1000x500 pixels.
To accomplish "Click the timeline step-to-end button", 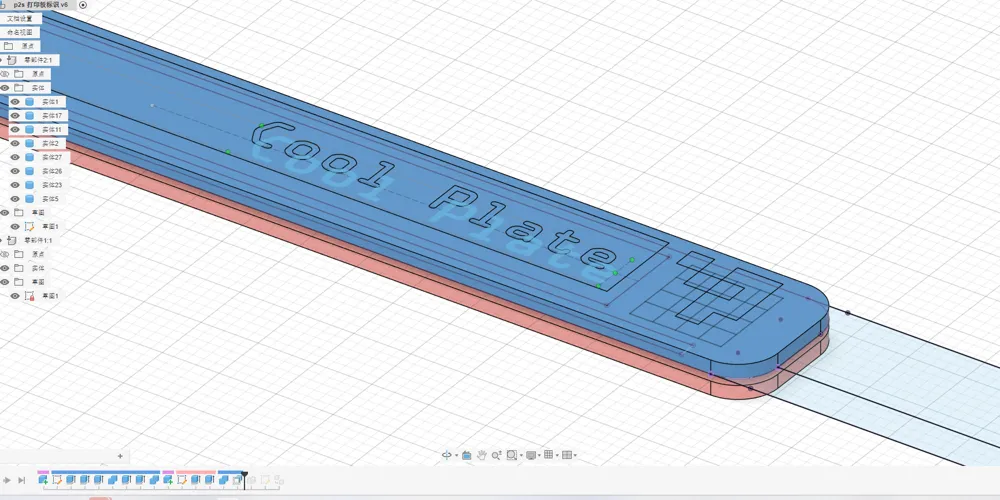I will [22, 480].
